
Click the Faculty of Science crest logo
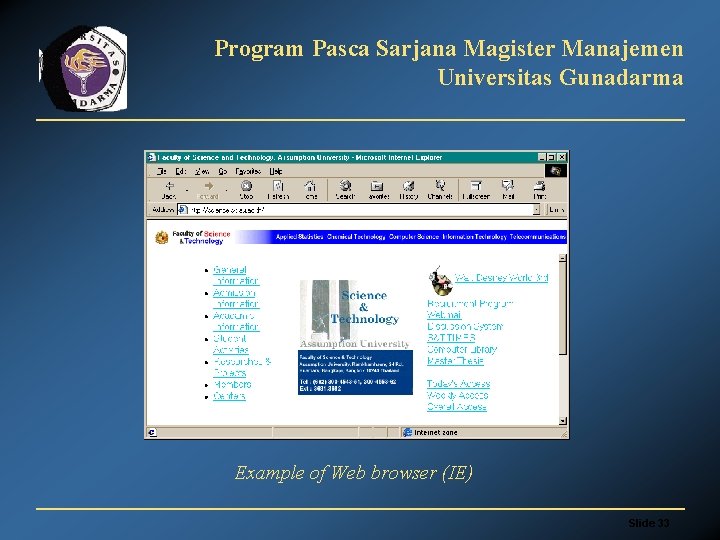click(x=162, y=237)
